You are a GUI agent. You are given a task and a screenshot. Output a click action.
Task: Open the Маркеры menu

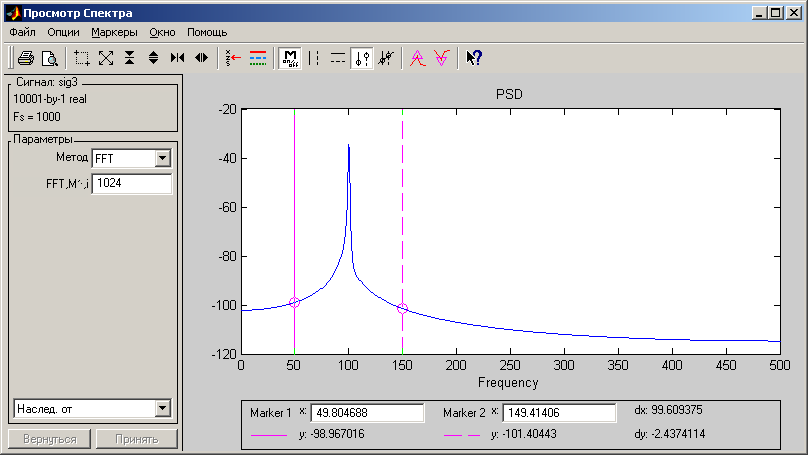[x=114, y=32]
